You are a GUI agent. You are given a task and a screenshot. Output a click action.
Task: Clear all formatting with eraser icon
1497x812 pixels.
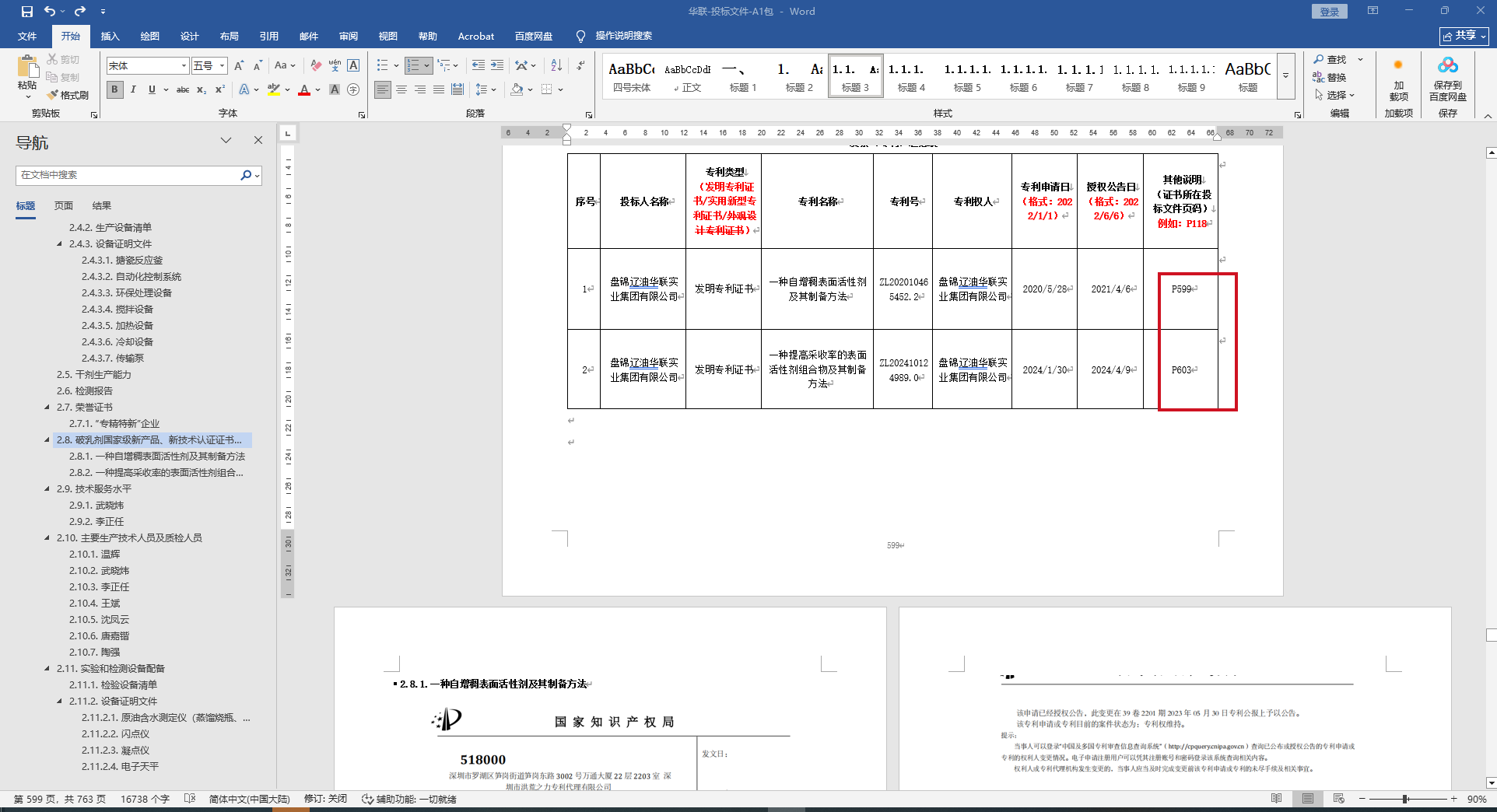pyautogui.click(x=315, y=66)
